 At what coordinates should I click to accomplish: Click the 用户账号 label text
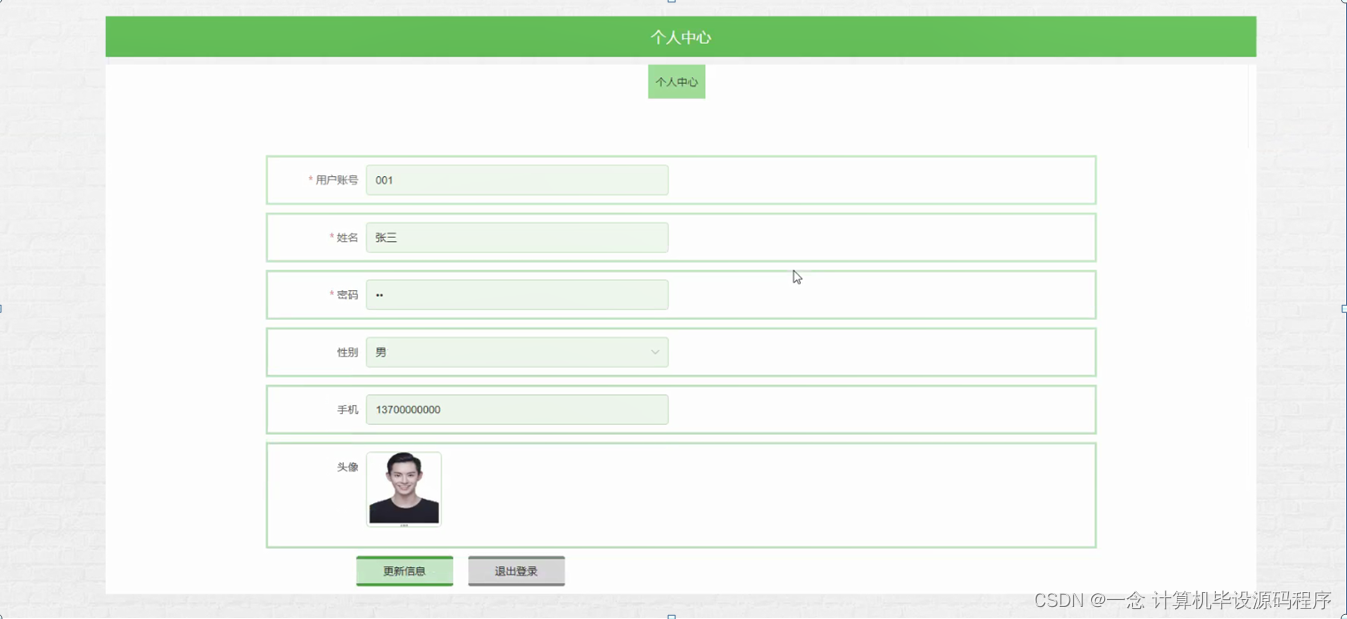[x=337, y=180]
